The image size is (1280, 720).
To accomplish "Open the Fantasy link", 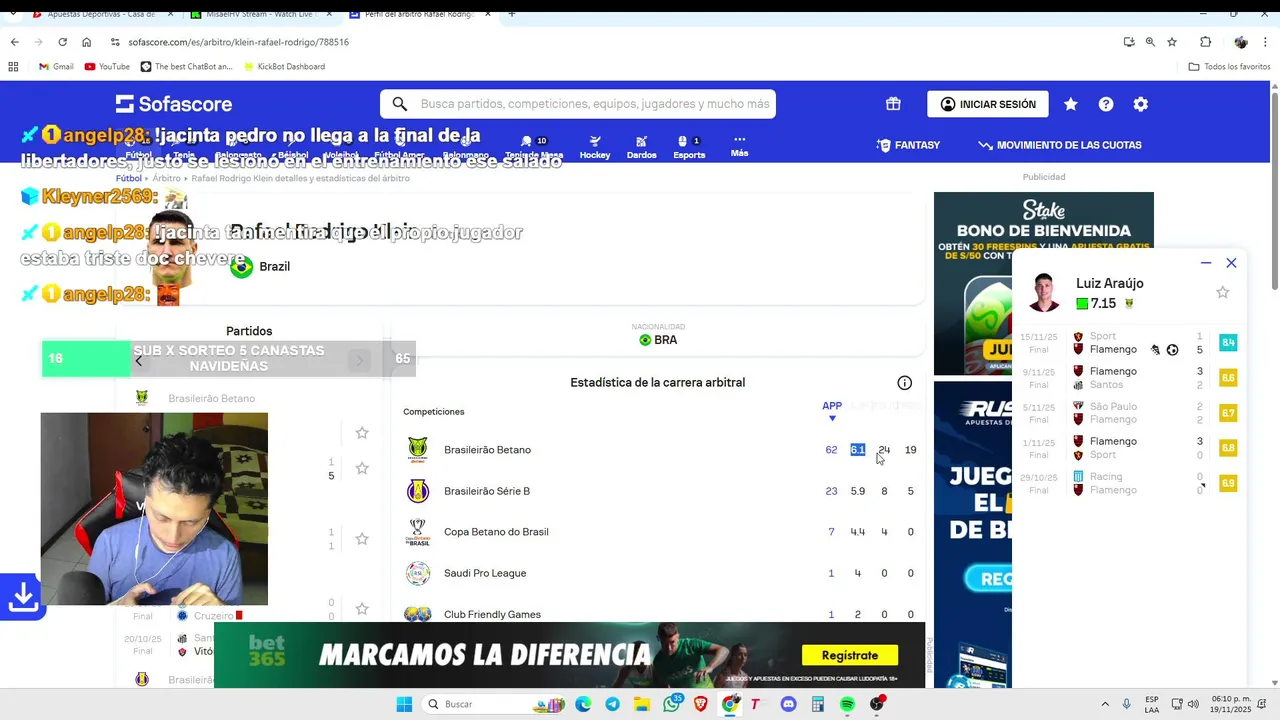I will click(x=908, y=145).
